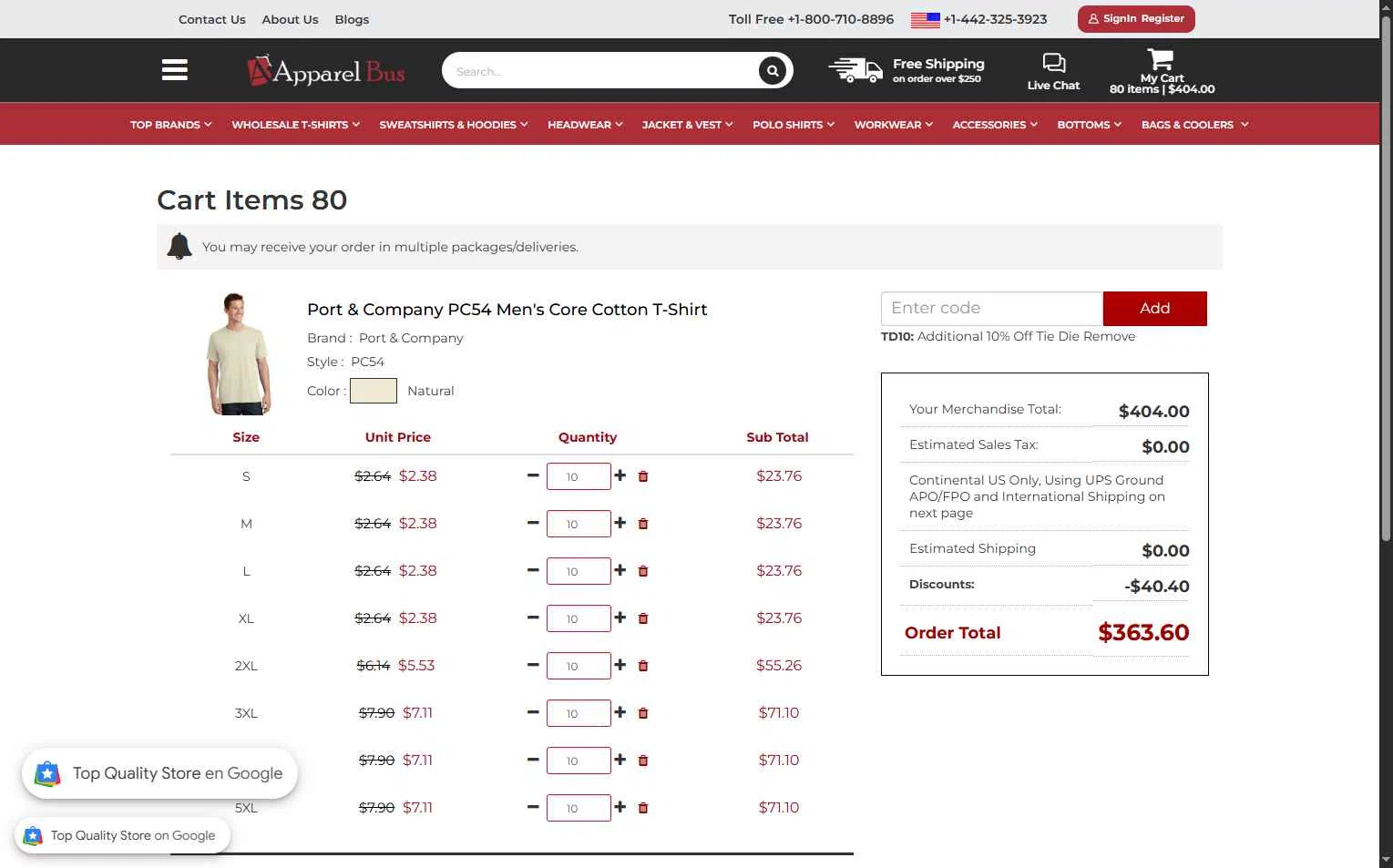Viewport: 1393px width, 868px height.
Task: Expand Bags & Coolers menu
Action: click(x=1195, y=125)
